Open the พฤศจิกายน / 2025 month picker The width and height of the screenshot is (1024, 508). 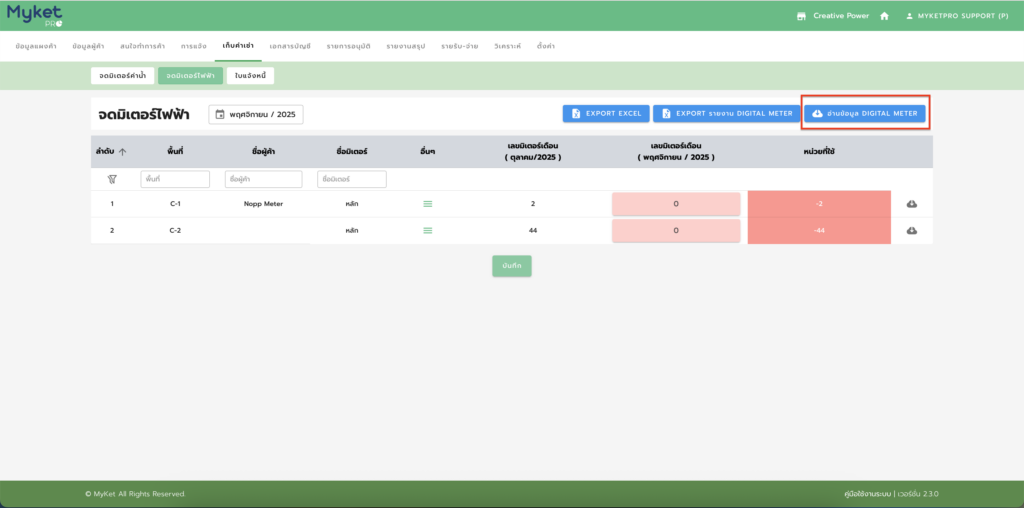pyautogui.click(x=256, y=114)
